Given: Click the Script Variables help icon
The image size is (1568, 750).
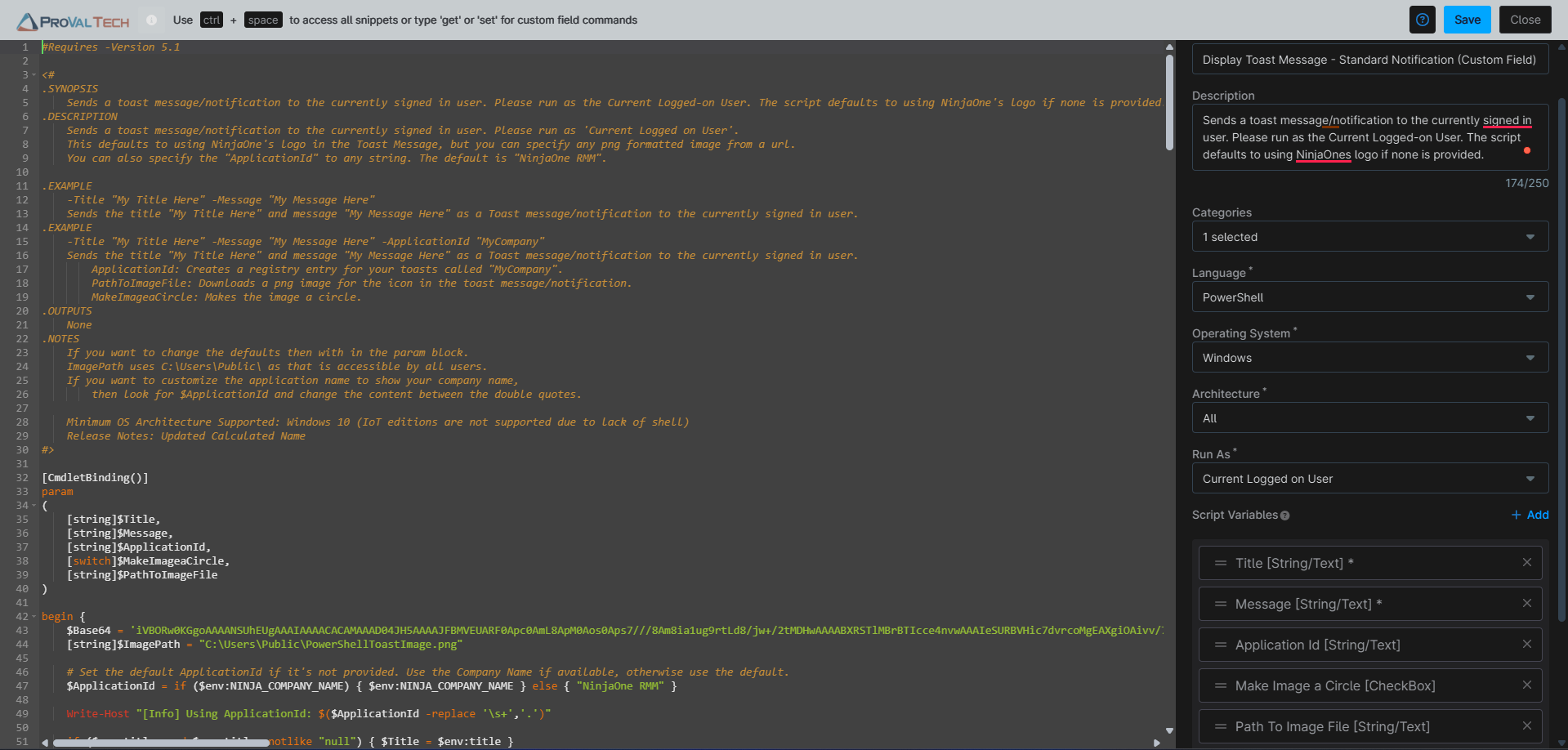Looking at the screenshot, I should click(1285, 516).
